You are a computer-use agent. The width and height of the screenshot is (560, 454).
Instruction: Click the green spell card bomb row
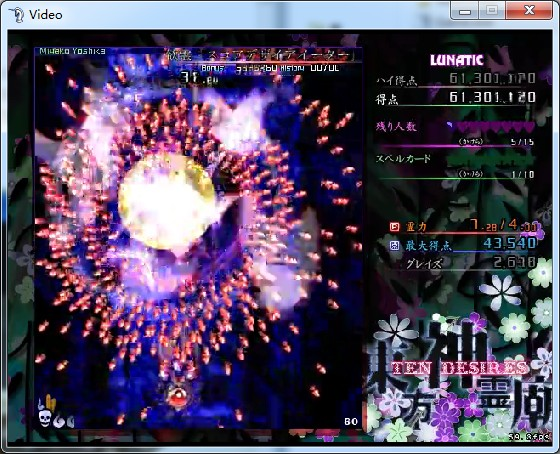491,160
